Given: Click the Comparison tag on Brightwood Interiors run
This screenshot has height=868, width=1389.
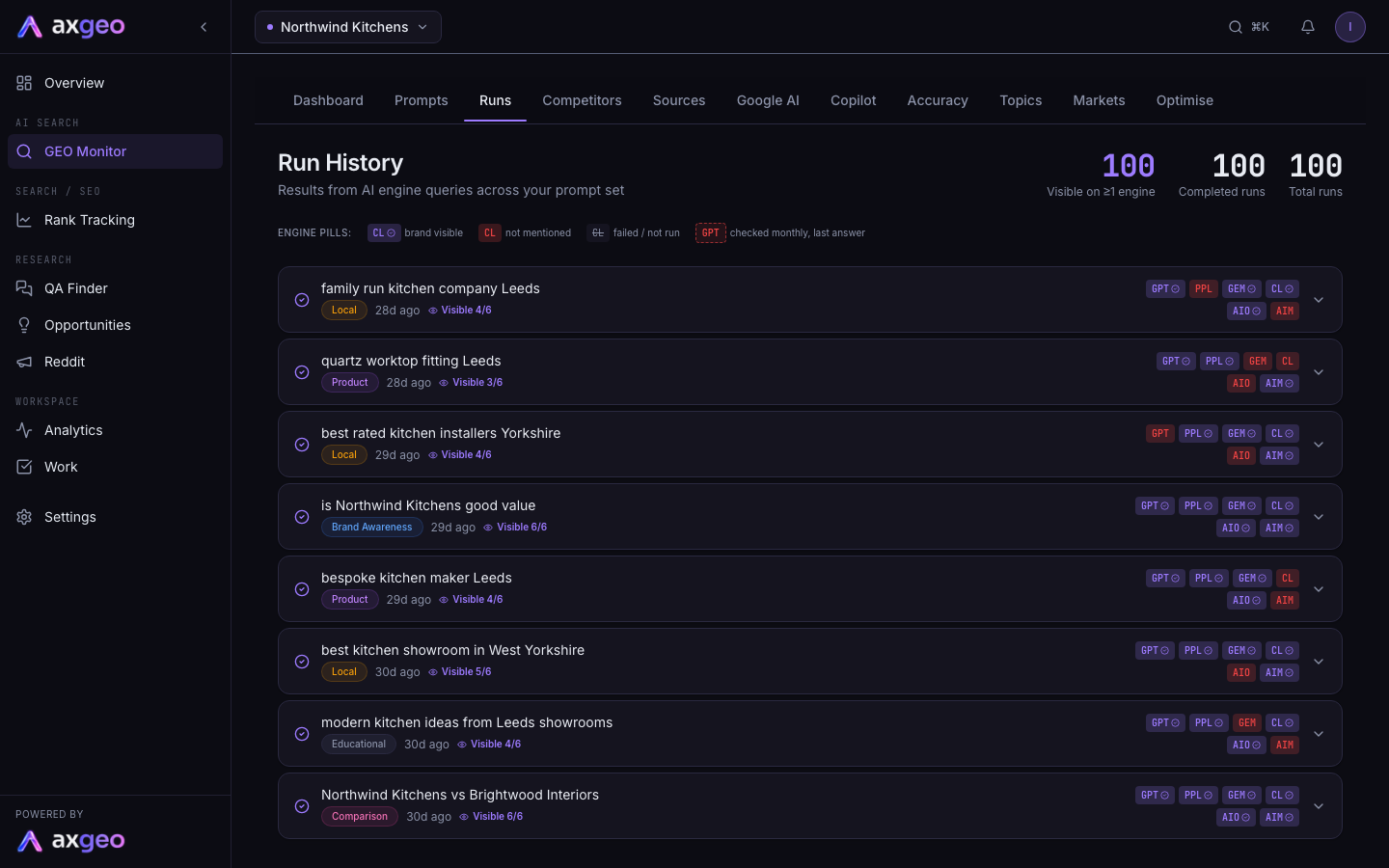Looking at the screenshot, I should click(x=360, y=817).
